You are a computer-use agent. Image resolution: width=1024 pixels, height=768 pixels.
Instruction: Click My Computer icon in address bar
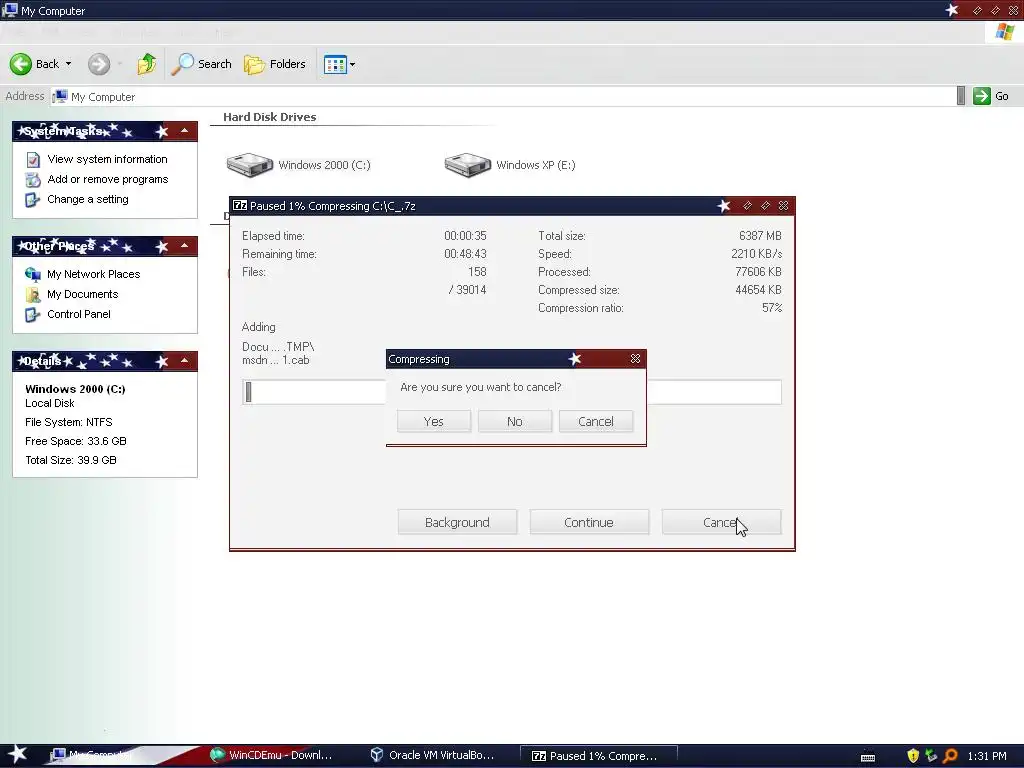pos(60,97)
